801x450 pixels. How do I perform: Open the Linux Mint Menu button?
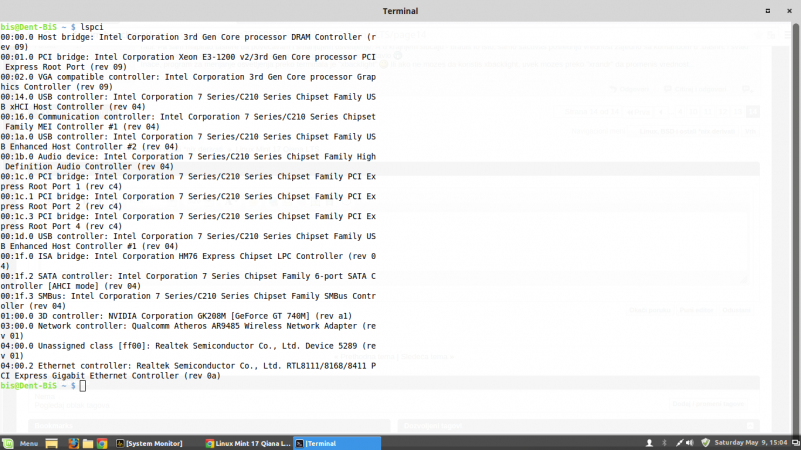pyautogui.click(x=20, y=443)
